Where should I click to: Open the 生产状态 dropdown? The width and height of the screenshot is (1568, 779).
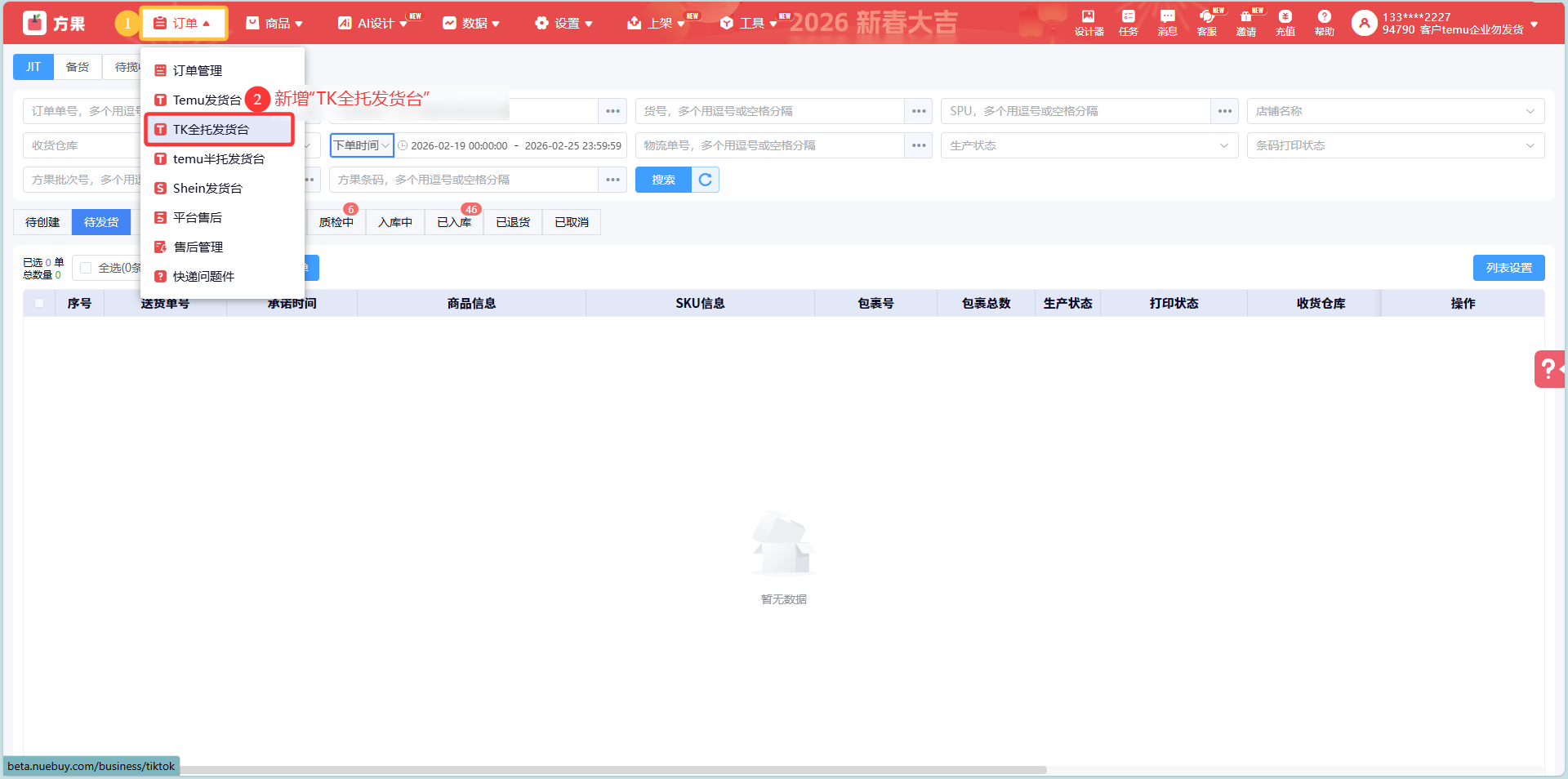(x=1089, y=145)
